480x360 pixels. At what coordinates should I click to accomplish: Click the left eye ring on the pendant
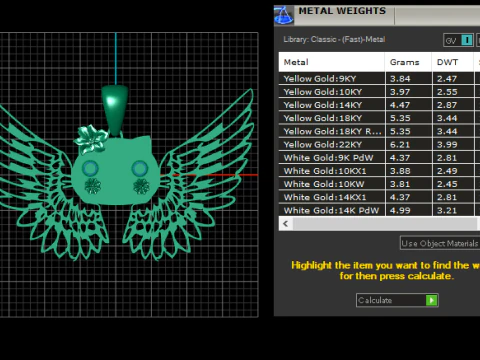coord(90,168)
